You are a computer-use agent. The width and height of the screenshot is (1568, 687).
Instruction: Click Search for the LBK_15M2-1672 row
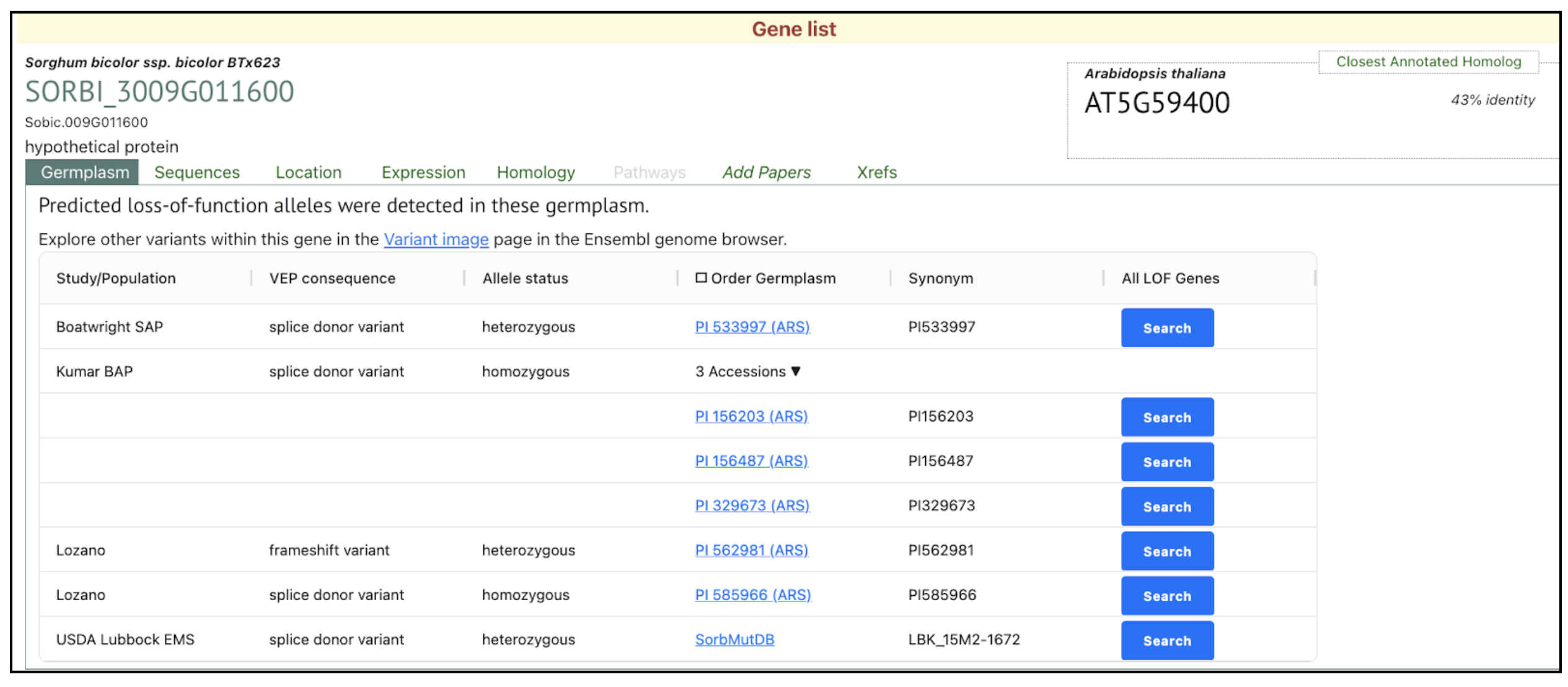tap(1167, 640)
